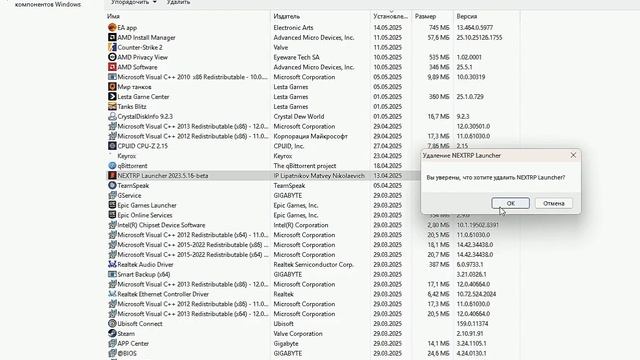Select the Epic Online Services icon

pos(112,215)
